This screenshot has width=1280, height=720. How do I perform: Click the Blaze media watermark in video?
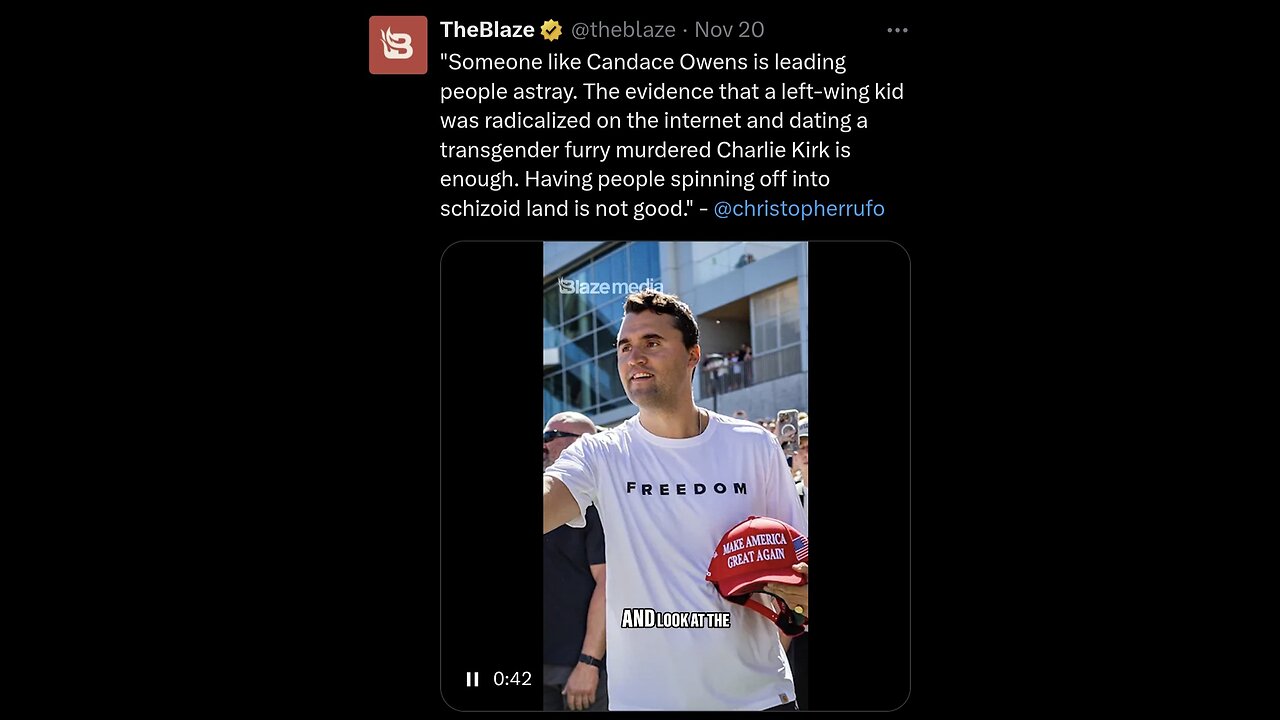coord(610,286)
